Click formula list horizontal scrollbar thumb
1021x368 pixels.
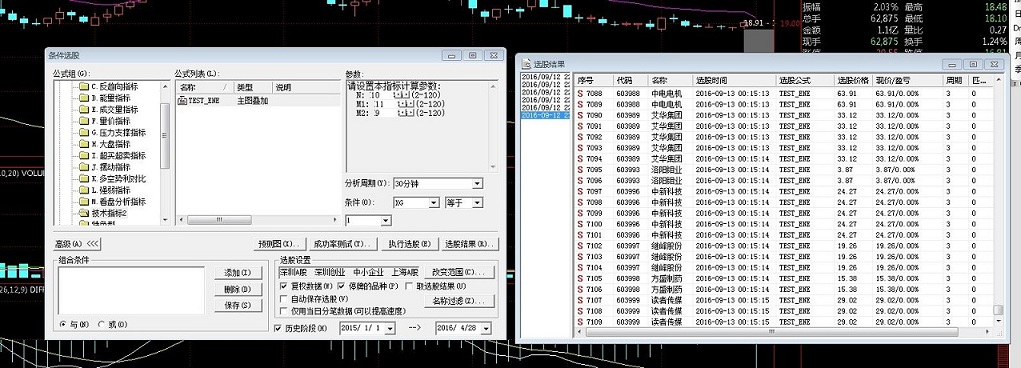click(219, 220)
